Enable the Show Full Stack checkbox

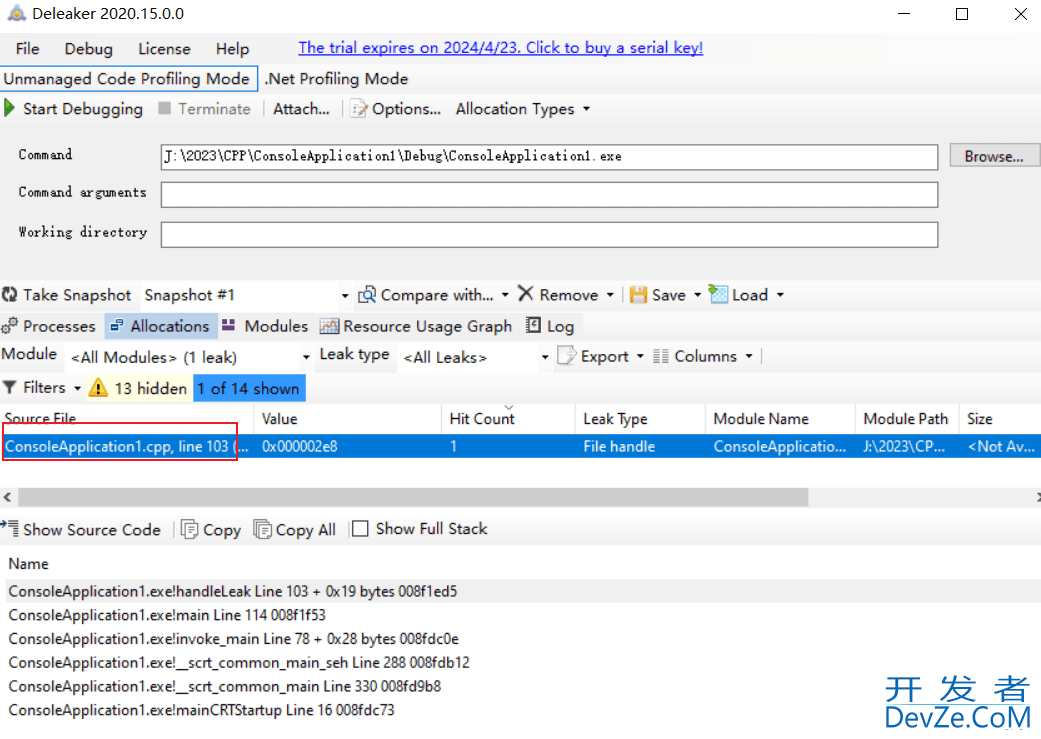(360, 529)
